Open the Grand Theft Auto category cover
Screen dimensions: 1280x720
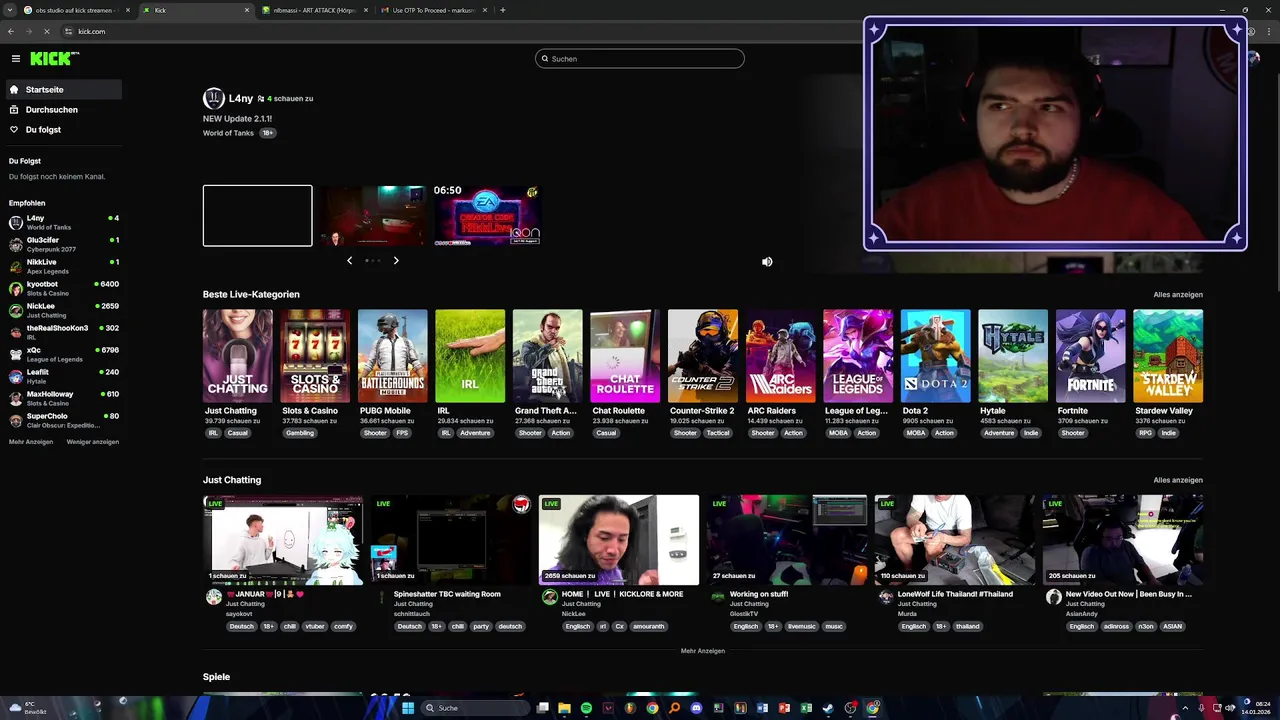click(x=547, y=356)
